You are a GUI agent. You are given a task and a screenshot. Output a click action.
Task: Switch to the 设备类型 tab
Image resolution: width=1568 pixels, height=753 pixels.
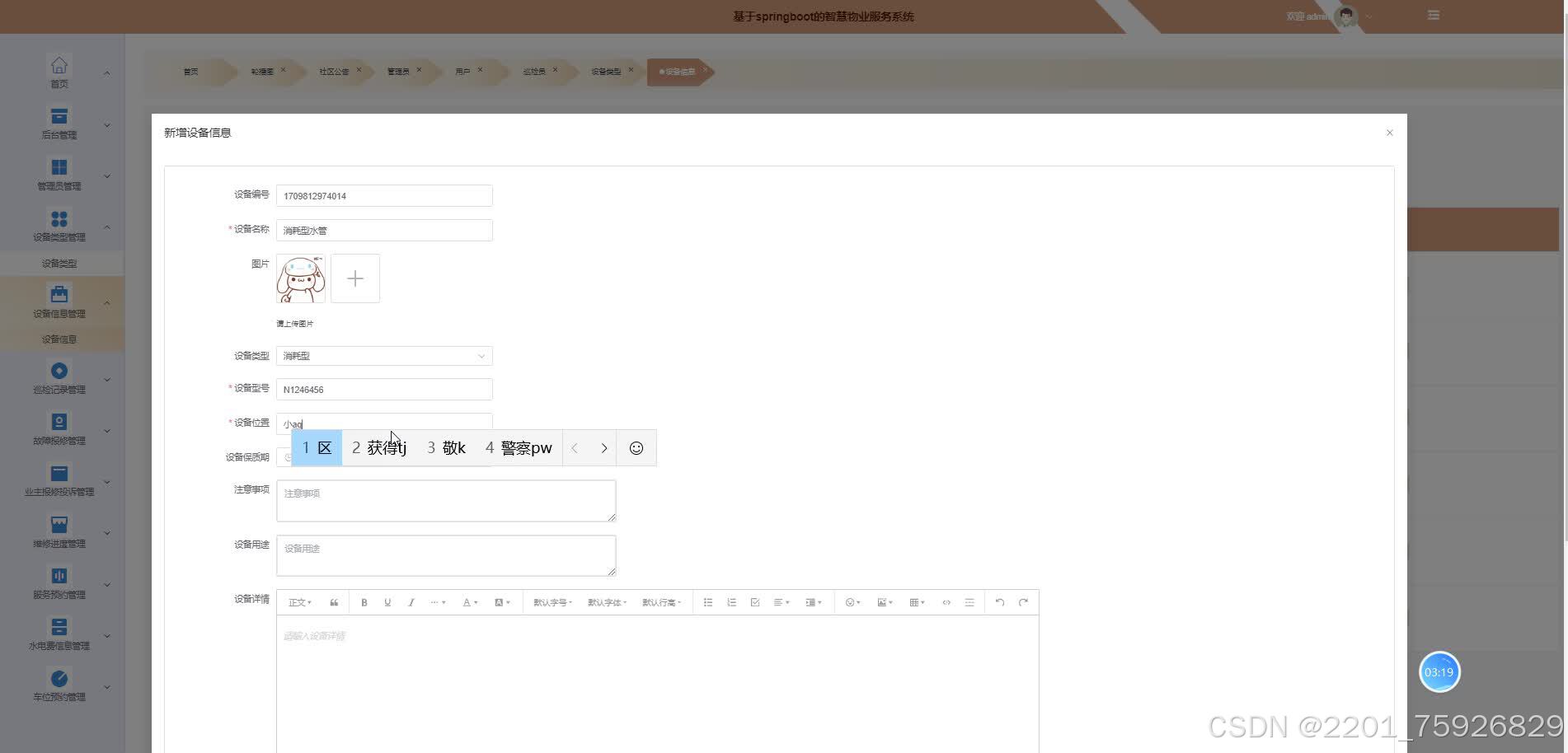[x=606, y=72]
